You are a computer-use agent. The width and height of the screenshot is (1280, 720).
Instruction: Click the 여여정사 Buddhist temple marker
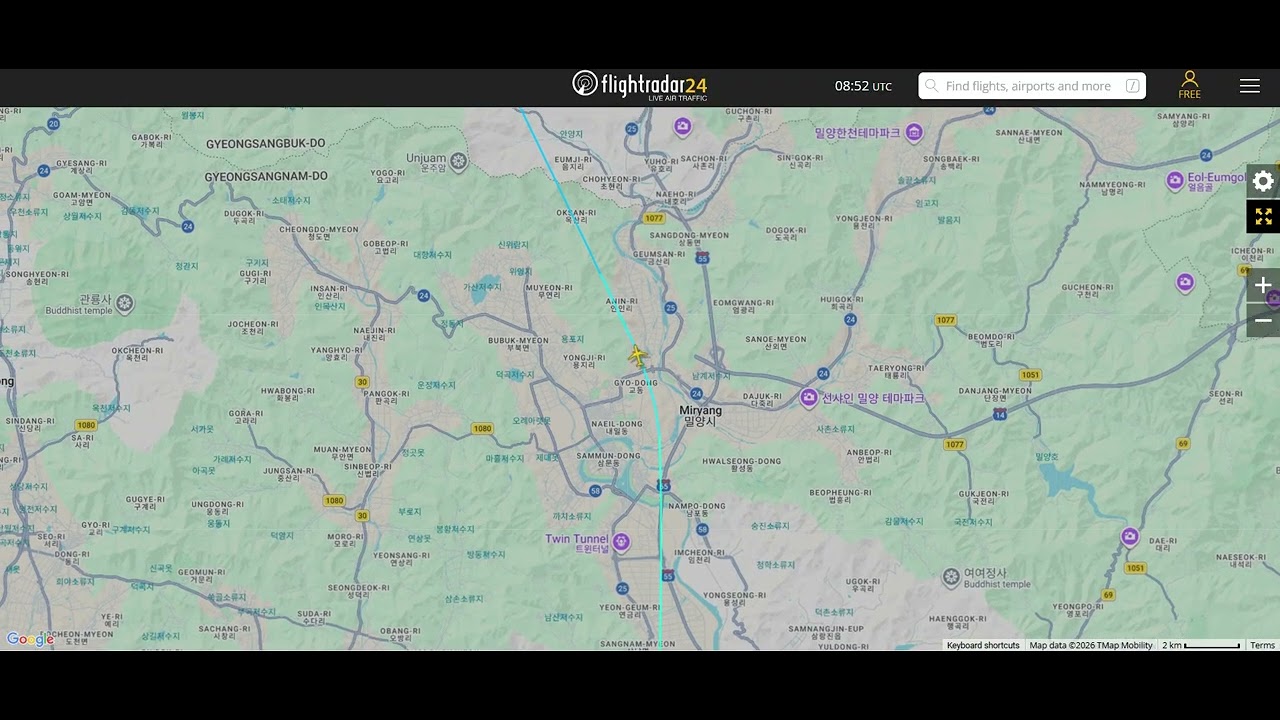click(x=951, y=577)
